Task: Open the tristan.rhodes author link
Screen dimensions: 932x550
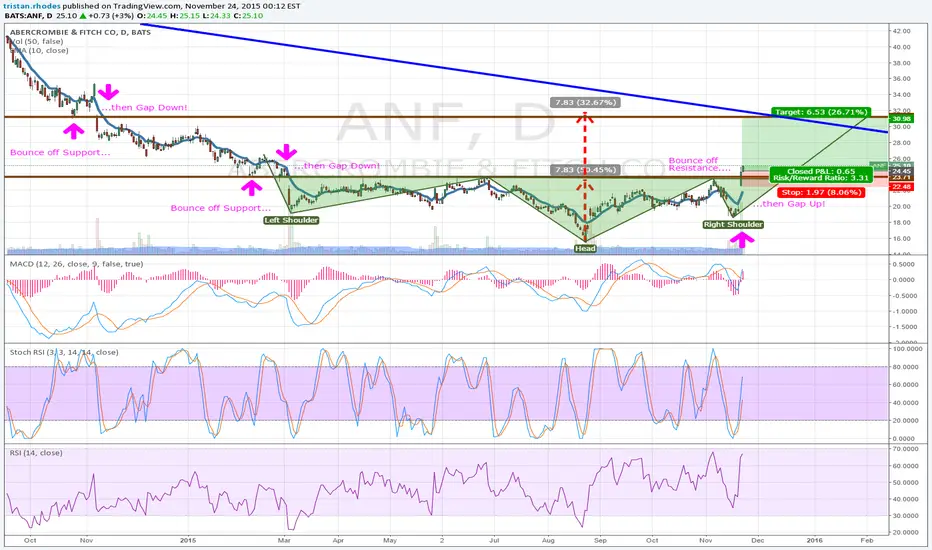Action: coord(31,6)
